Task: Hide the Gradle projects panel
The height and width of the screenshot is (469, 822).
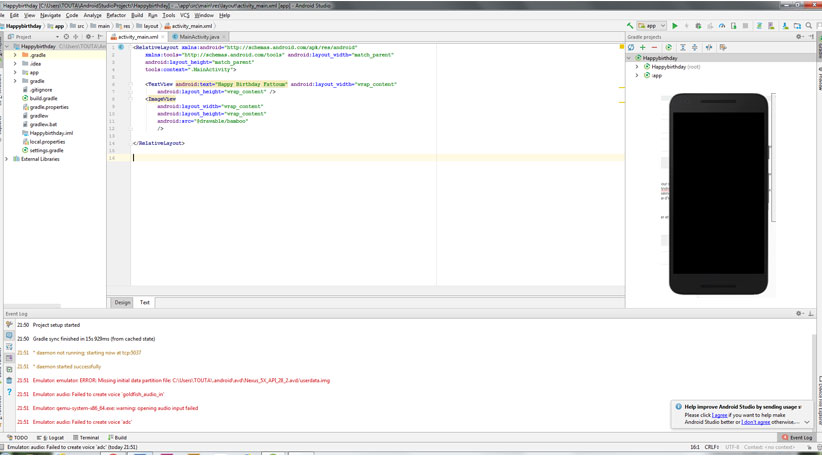Action: click(x=811, y=37)
